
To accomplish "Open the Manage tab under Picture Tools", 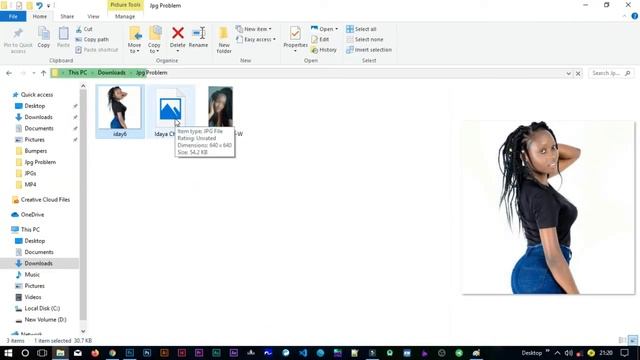I will pos(125,16).
